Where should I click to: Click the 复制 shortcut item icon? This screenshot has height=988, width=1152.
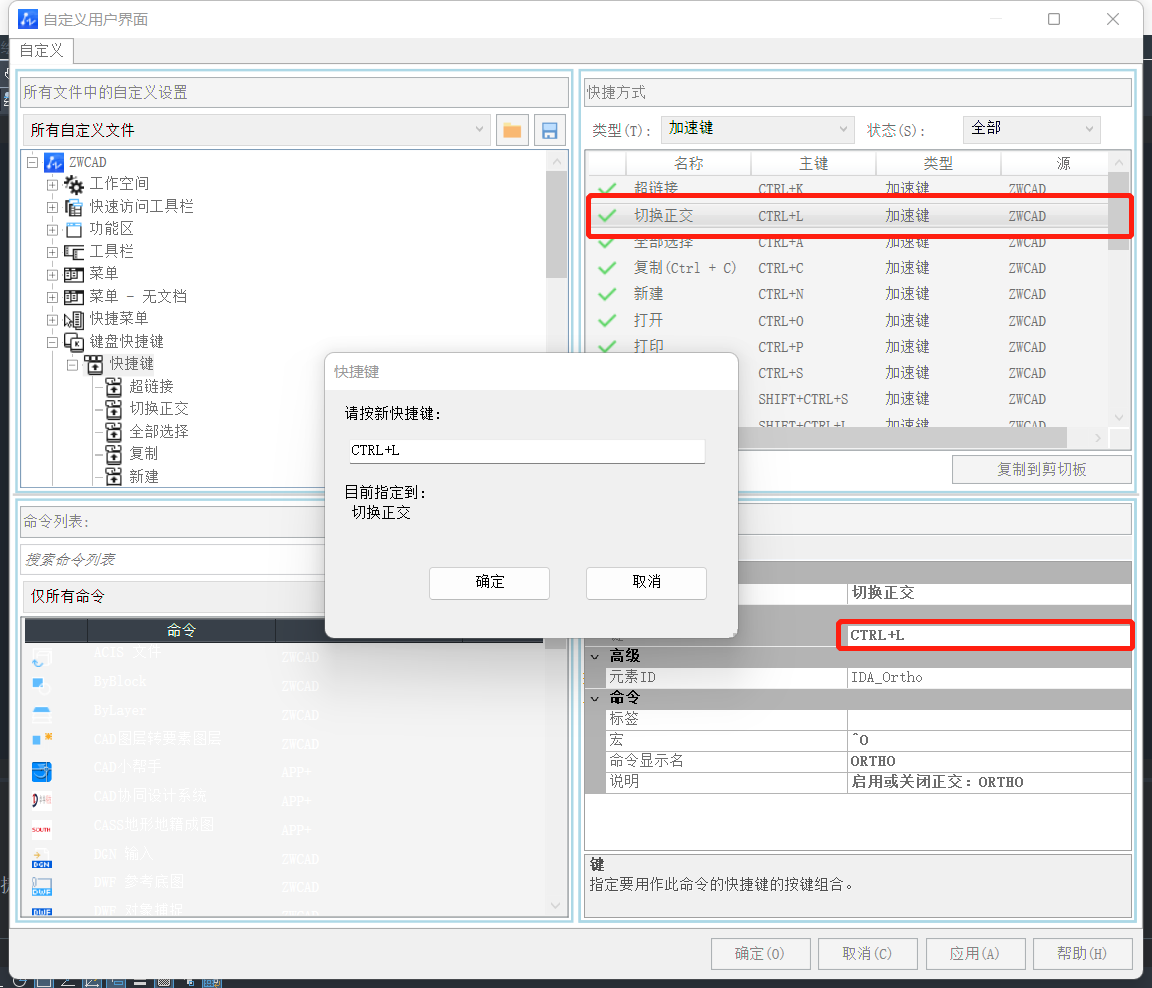[x=114, y=454]
